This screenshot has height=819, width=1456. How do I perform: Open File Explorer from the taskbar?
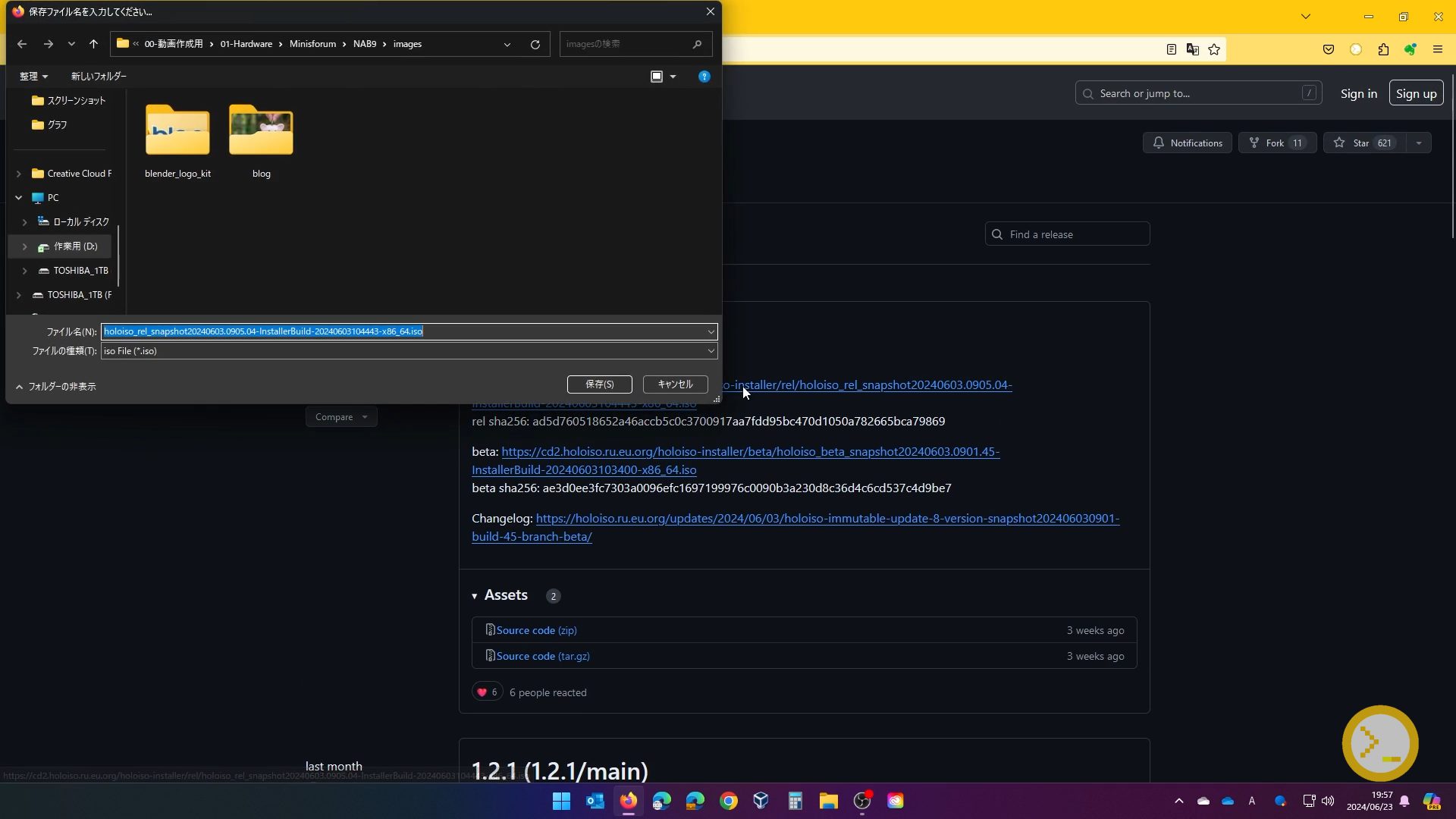pyautogui.click(x=828, y=801)
